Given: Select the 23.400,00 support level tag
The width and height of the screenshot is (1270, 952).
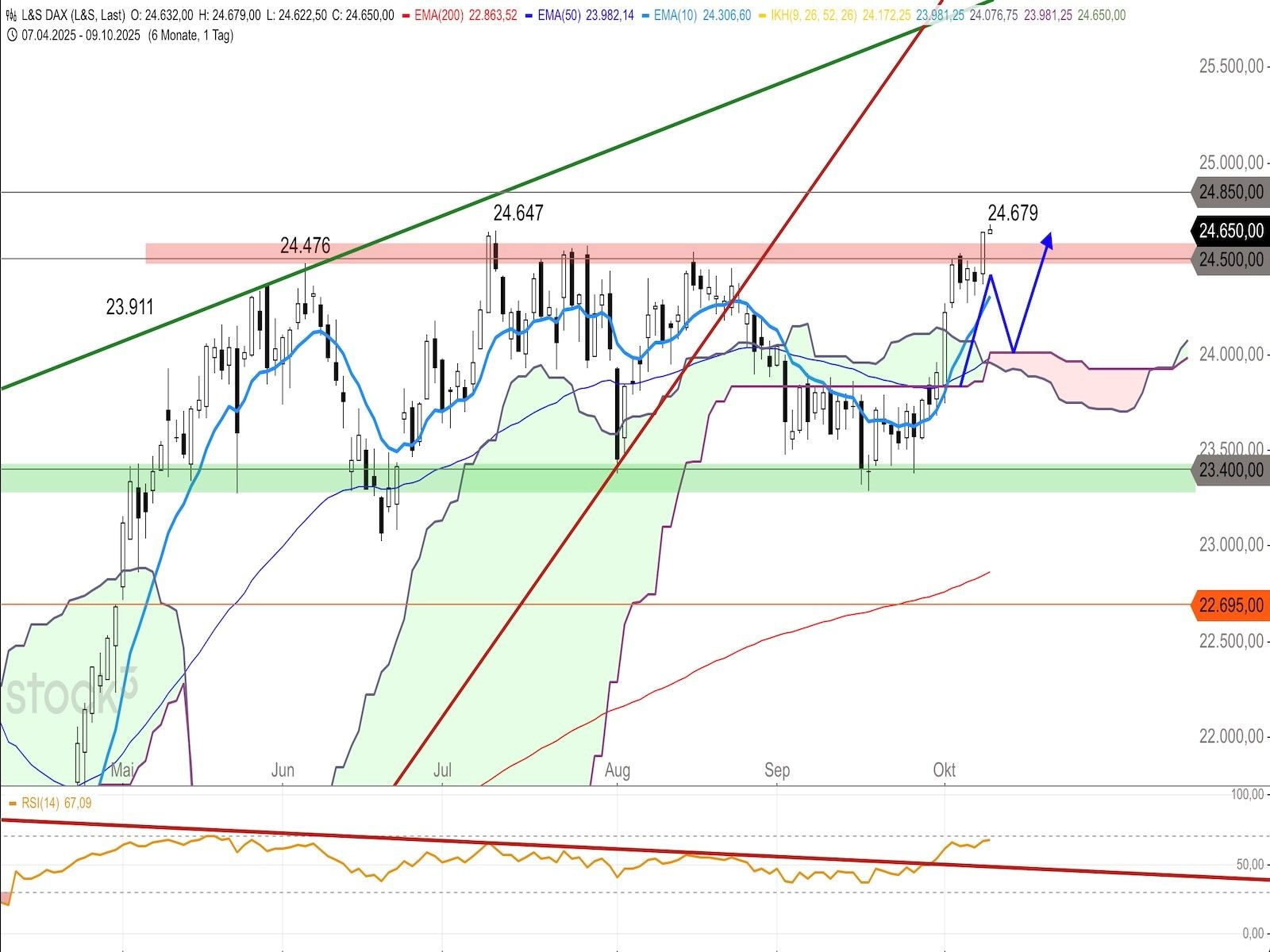Looking at the screenshot, I should [1230, 470].
